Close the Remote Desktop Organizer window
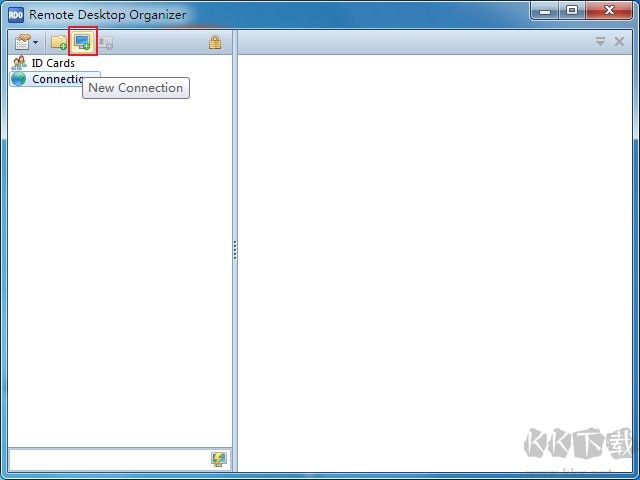The image size is (640, 480). (609, 11)
